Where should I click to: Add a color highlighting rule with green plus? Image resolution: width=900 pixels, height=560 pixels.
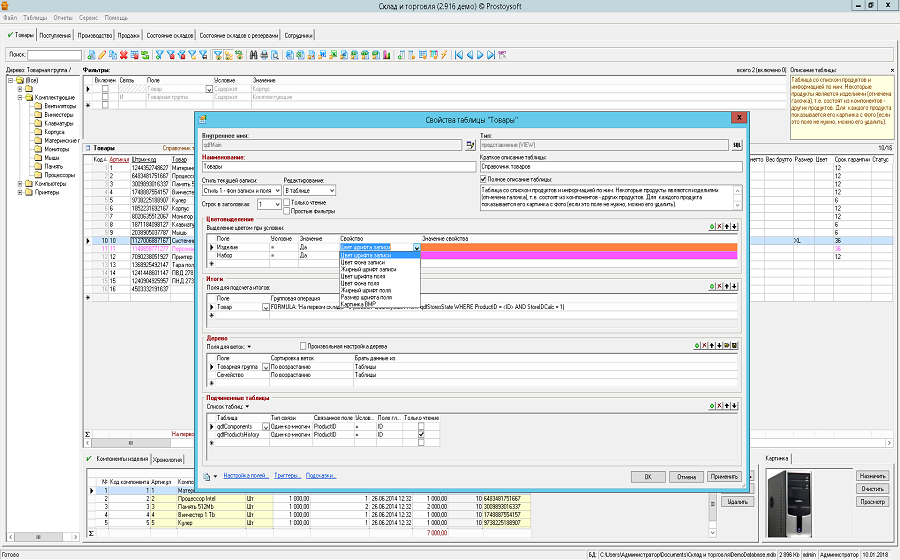tap(712, 227)
